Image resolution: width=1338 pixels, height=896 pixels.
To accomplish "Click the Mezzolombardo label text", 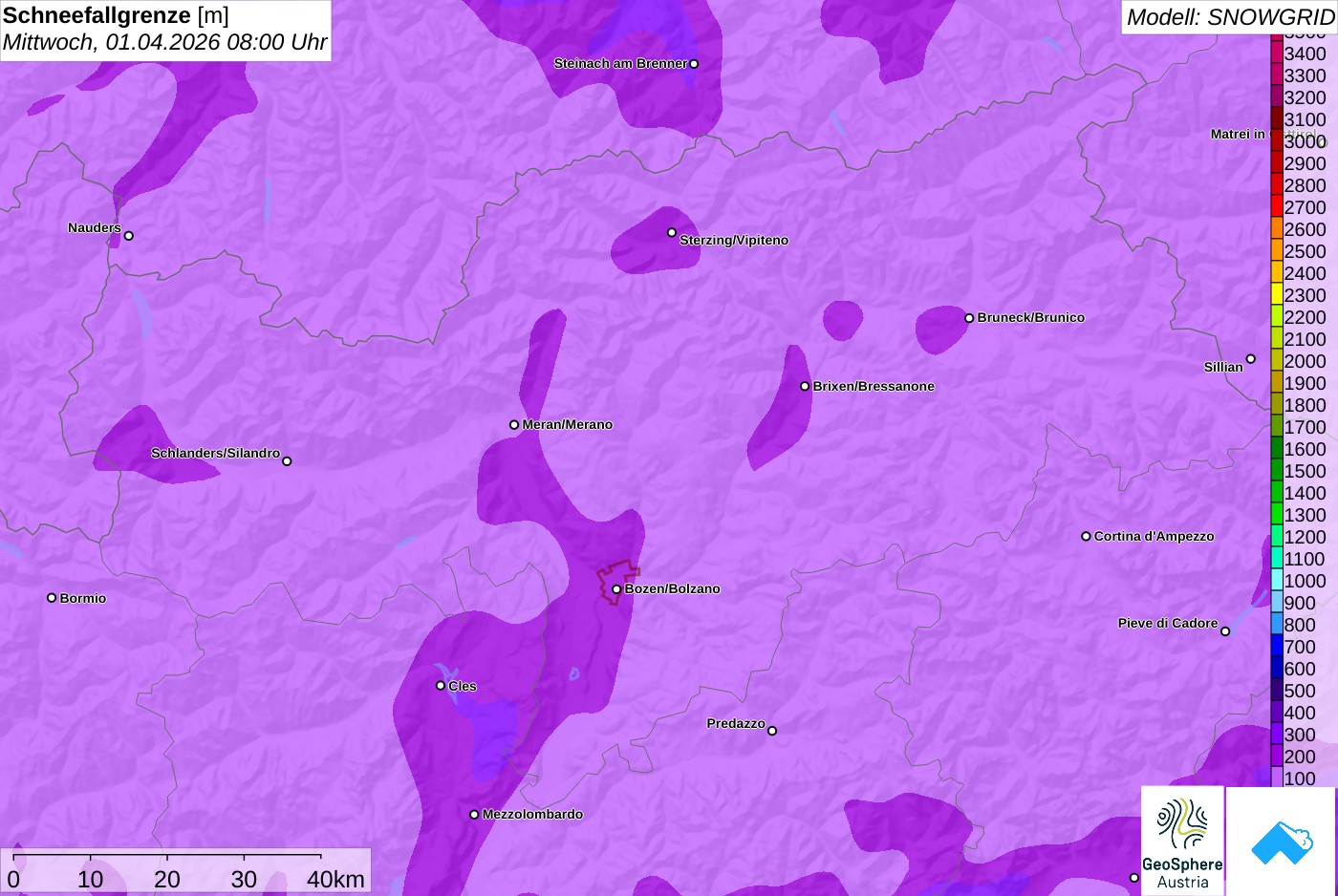I will click(x=532, y=815).
